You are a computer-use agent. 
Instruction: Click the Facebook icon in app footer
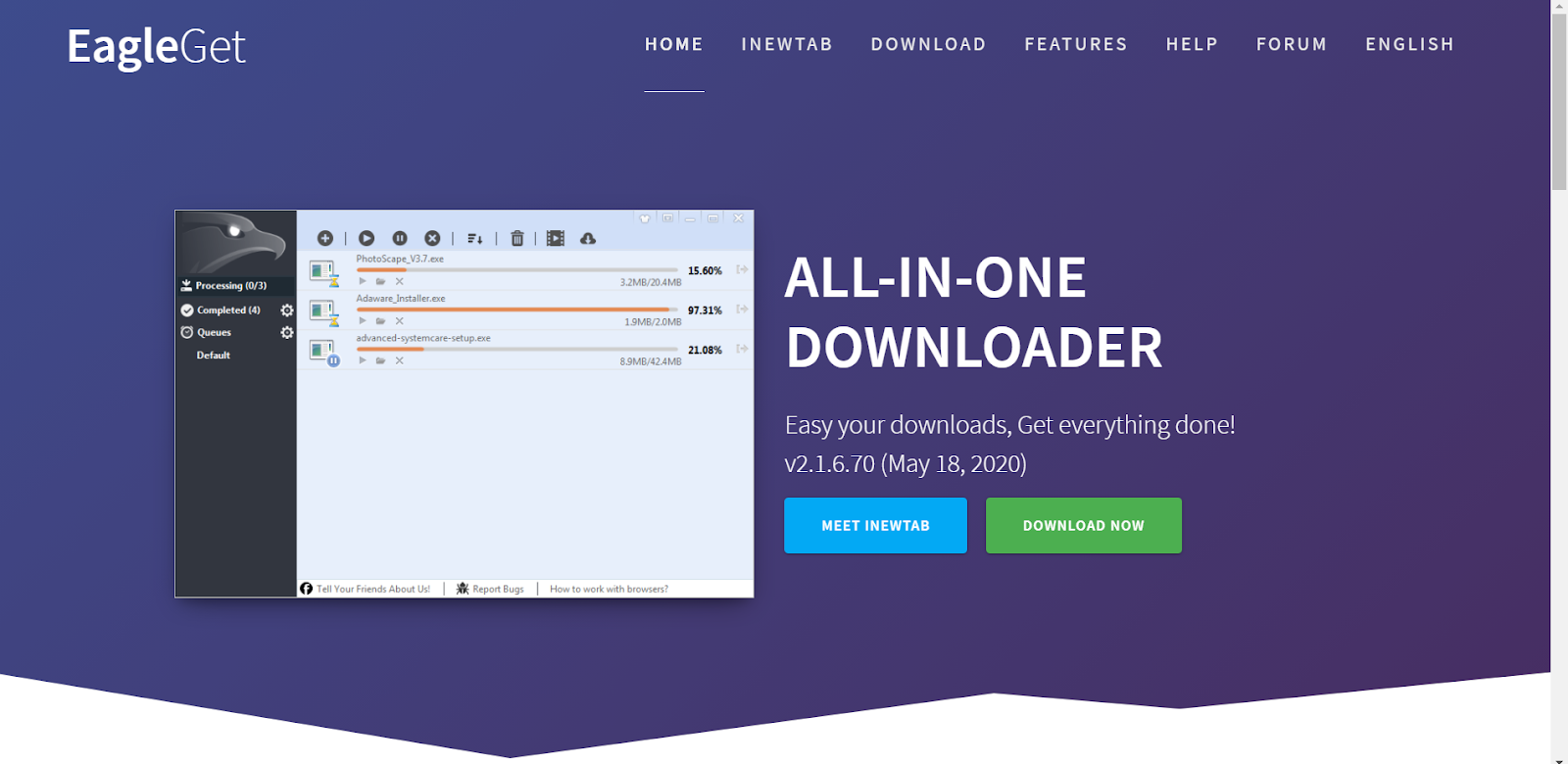pyautogui.click(x=307, y=589)
